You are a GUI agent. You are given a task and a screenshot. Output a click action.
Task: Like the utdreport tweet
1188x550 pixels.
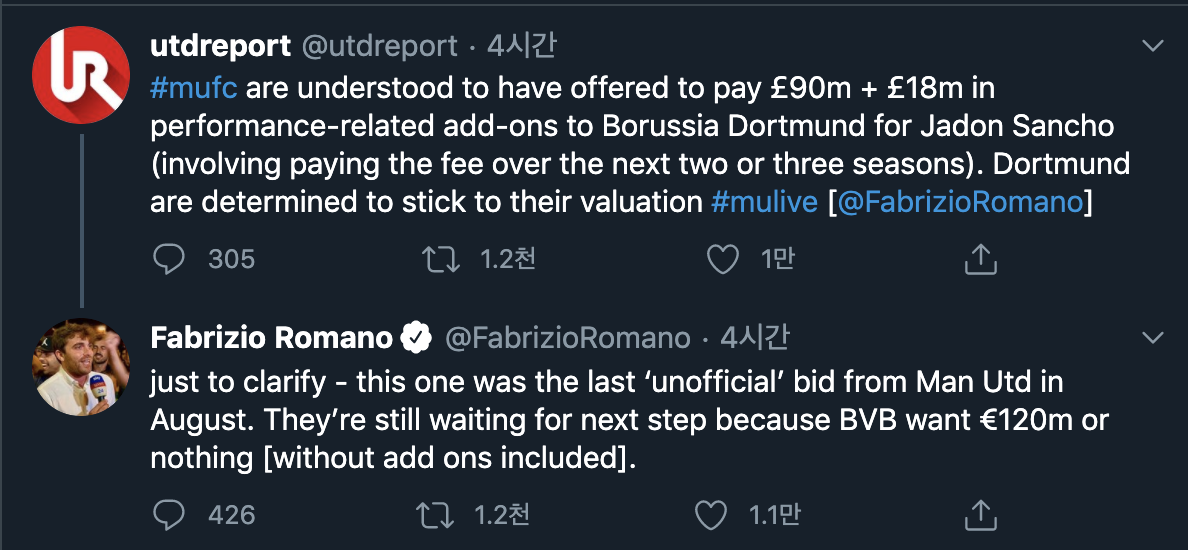[x=722, y=260]
